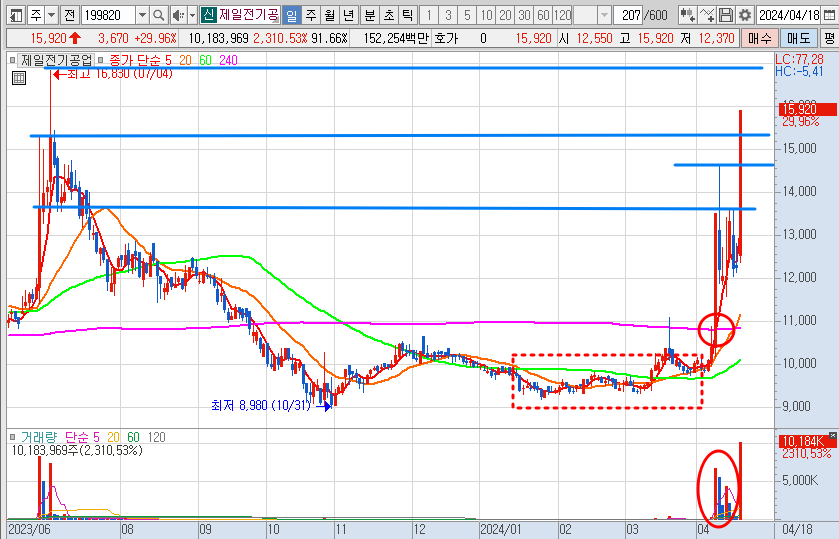Viewport: 839px width, 539px height.
Task: Click small square beside 거래량 label
Action: [x=12, y=437]
